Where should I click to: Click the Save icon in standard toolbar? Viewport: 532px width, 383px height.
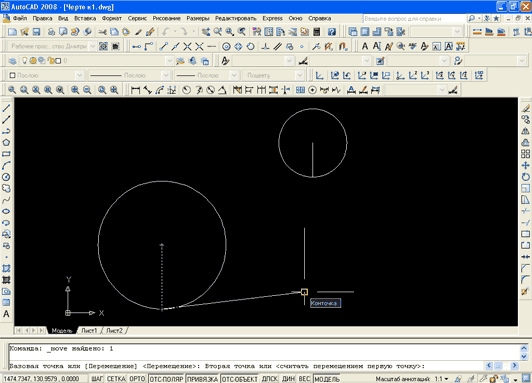36,32
